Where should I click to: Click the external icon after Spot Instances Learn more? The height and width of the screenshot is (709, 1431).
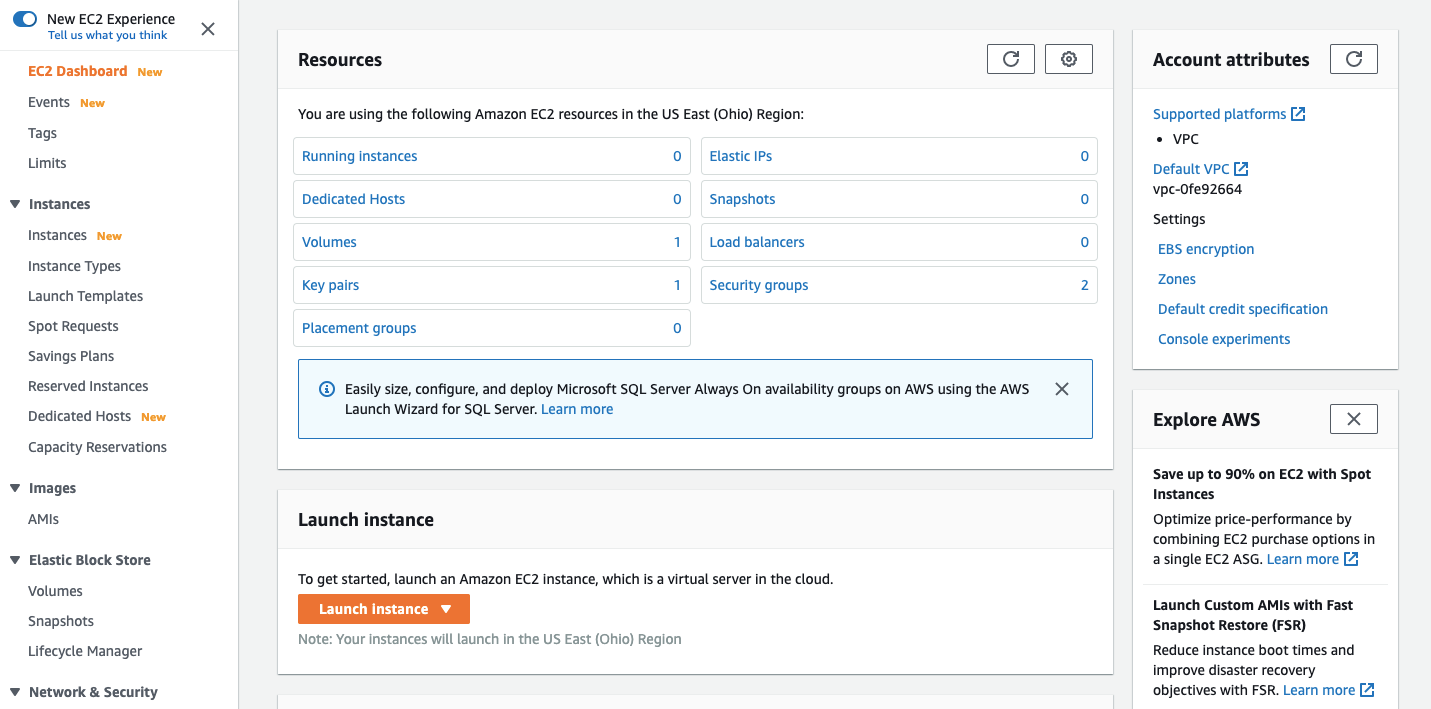[1351, 559]
